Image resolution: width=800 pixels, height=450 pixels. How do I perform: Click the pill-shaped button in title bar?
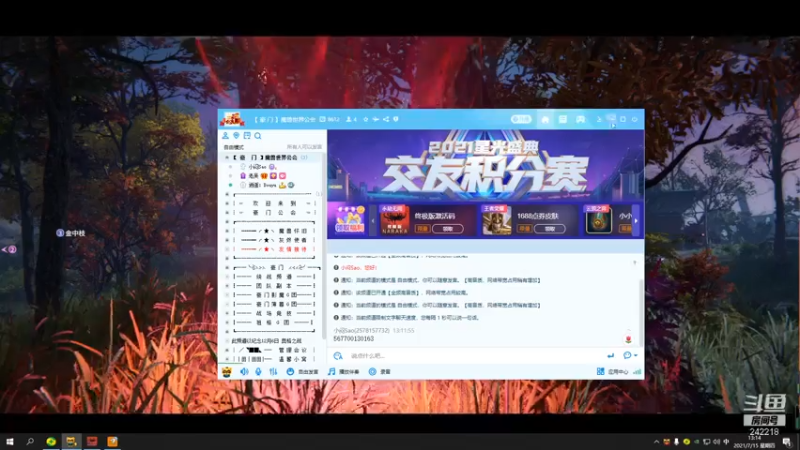tap(521, 119)
